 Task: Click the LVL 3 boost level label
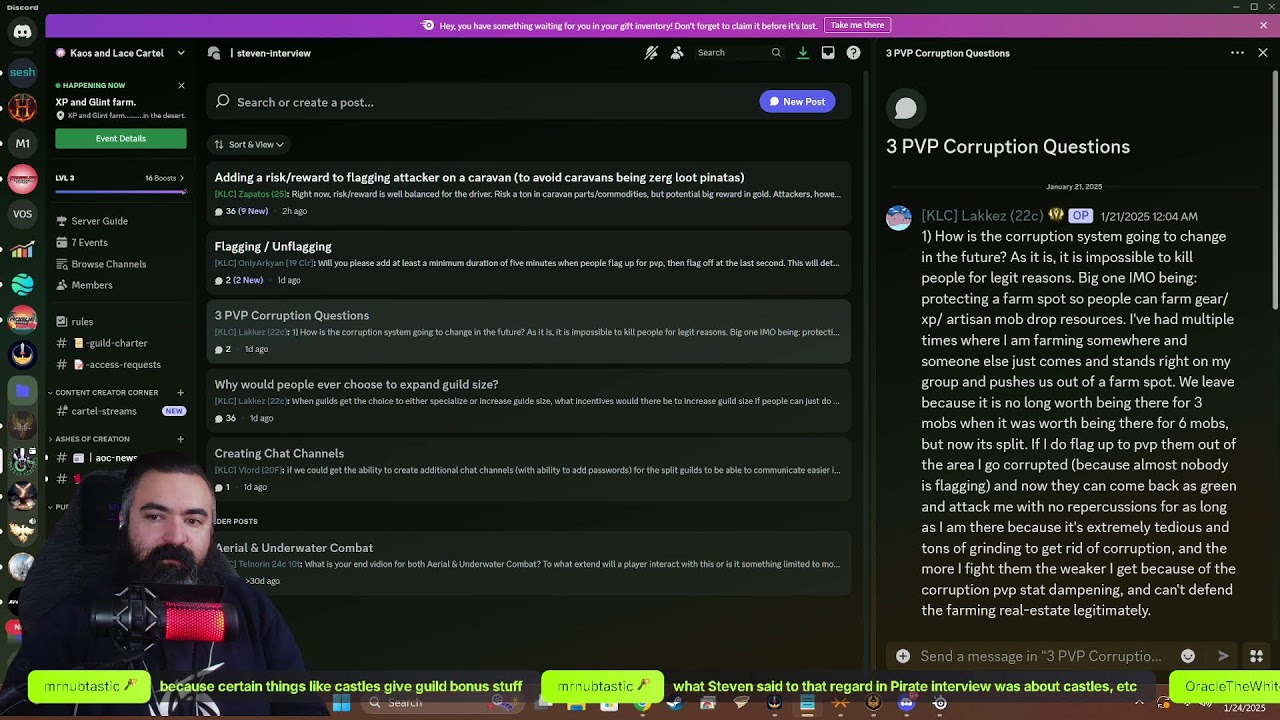point(65,178)
